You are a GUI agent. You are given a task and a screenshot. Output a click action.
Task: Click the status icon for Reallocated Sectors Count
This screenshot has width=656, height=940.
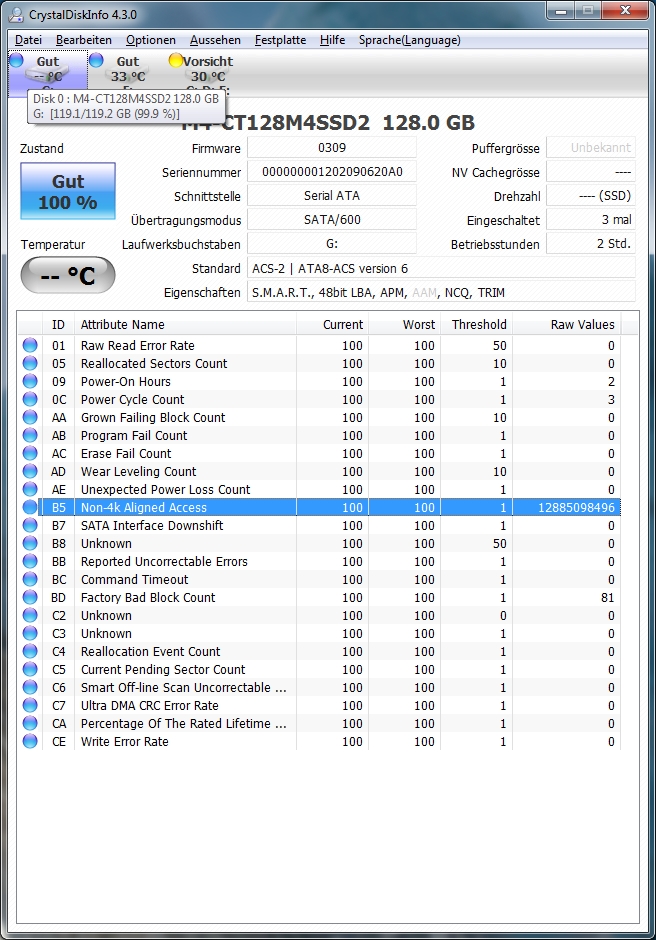30,363
